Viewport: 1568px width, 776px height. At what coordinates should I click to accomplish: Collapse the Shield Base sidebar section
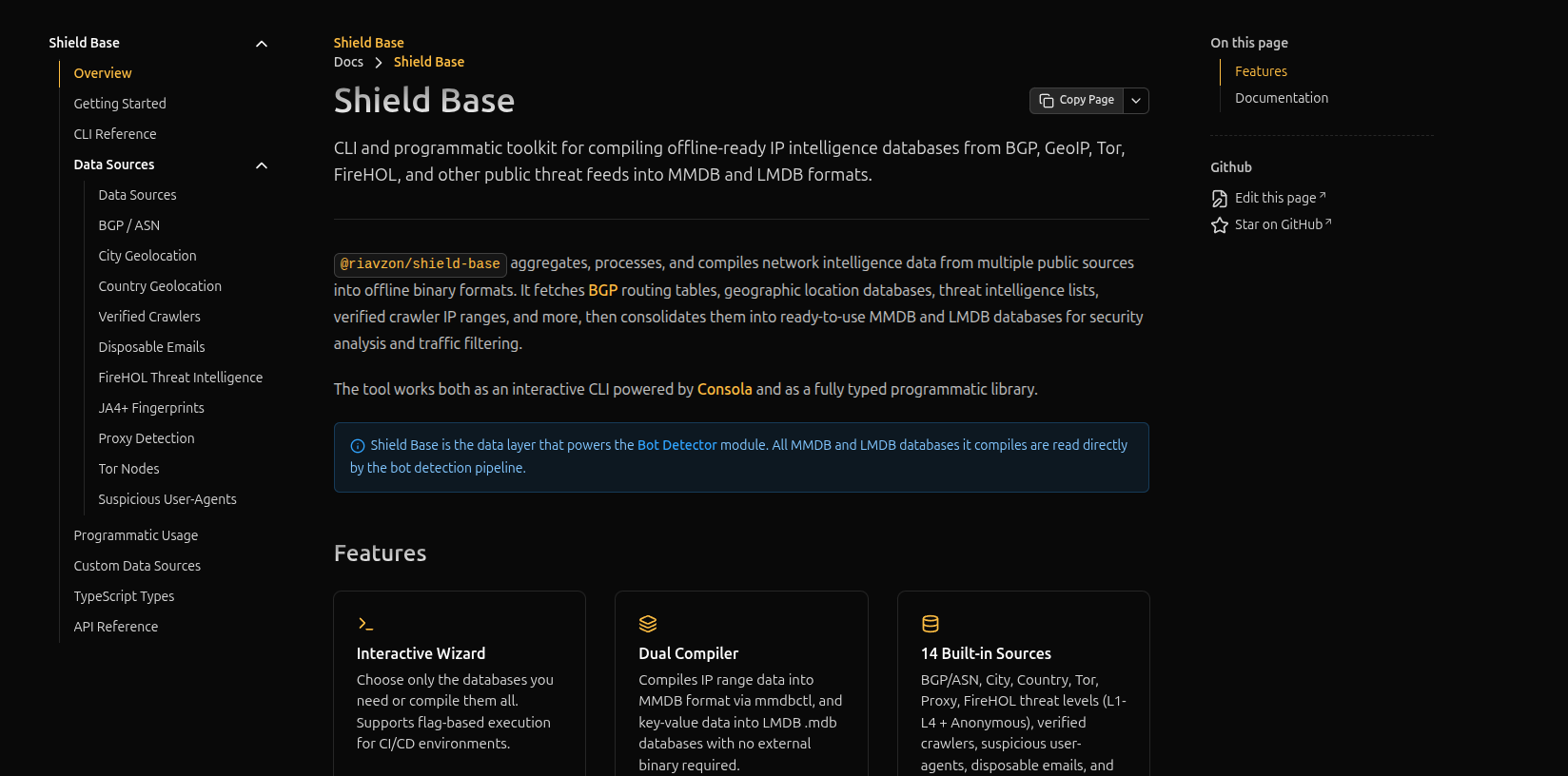pos(262,44)
